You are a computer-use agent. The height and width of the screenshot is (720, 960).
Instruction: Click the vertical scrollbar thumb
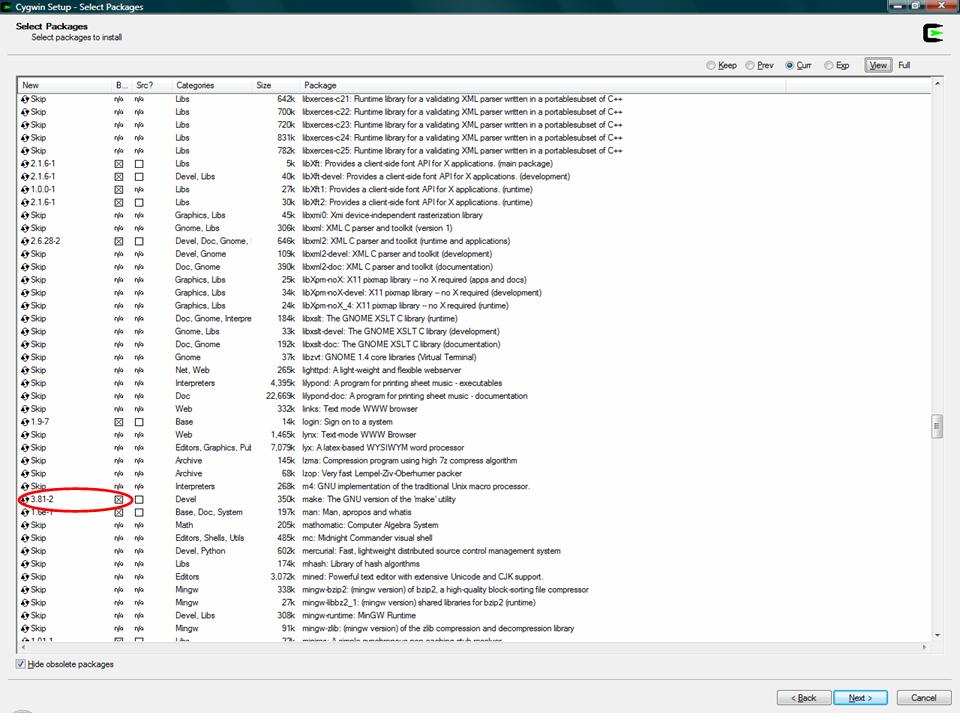[937, 426]
